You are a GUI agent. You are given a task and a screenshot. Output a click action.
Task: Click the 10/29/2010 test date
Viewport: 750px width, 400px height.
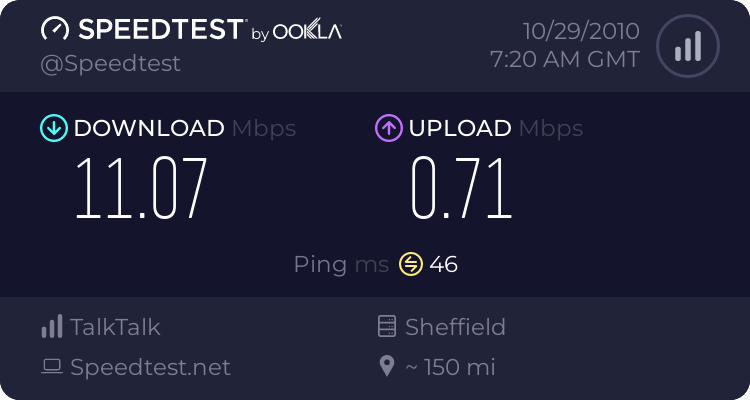[x=578, y=29]
